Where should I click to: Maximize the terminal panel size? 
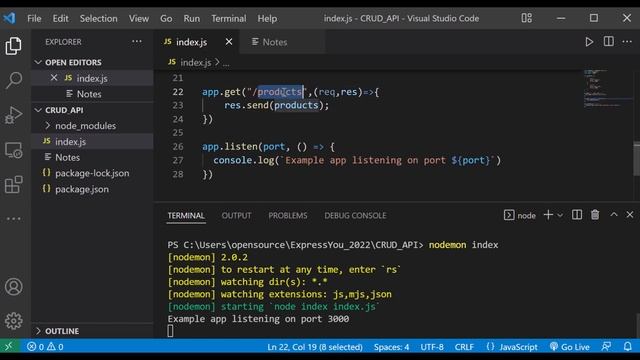614,214
